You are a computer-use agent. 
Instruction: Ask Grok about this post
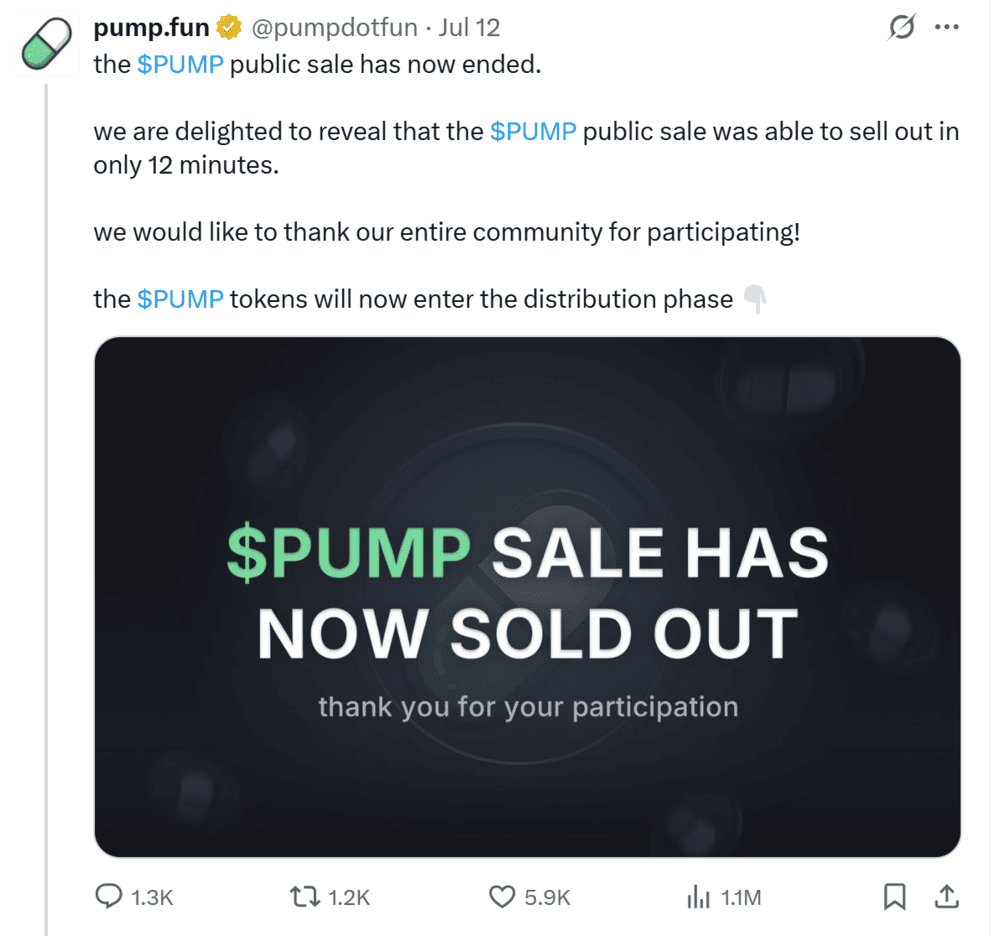pos(901,28)
